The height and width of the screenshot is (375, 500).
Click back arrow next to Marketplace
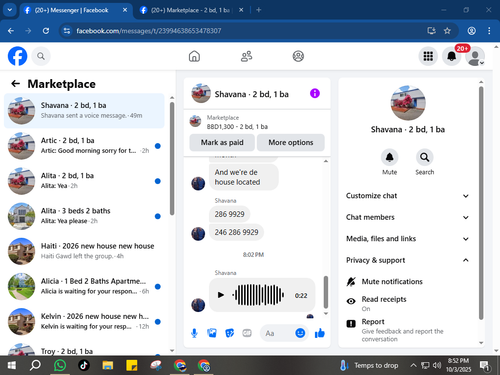click(16, 83)
